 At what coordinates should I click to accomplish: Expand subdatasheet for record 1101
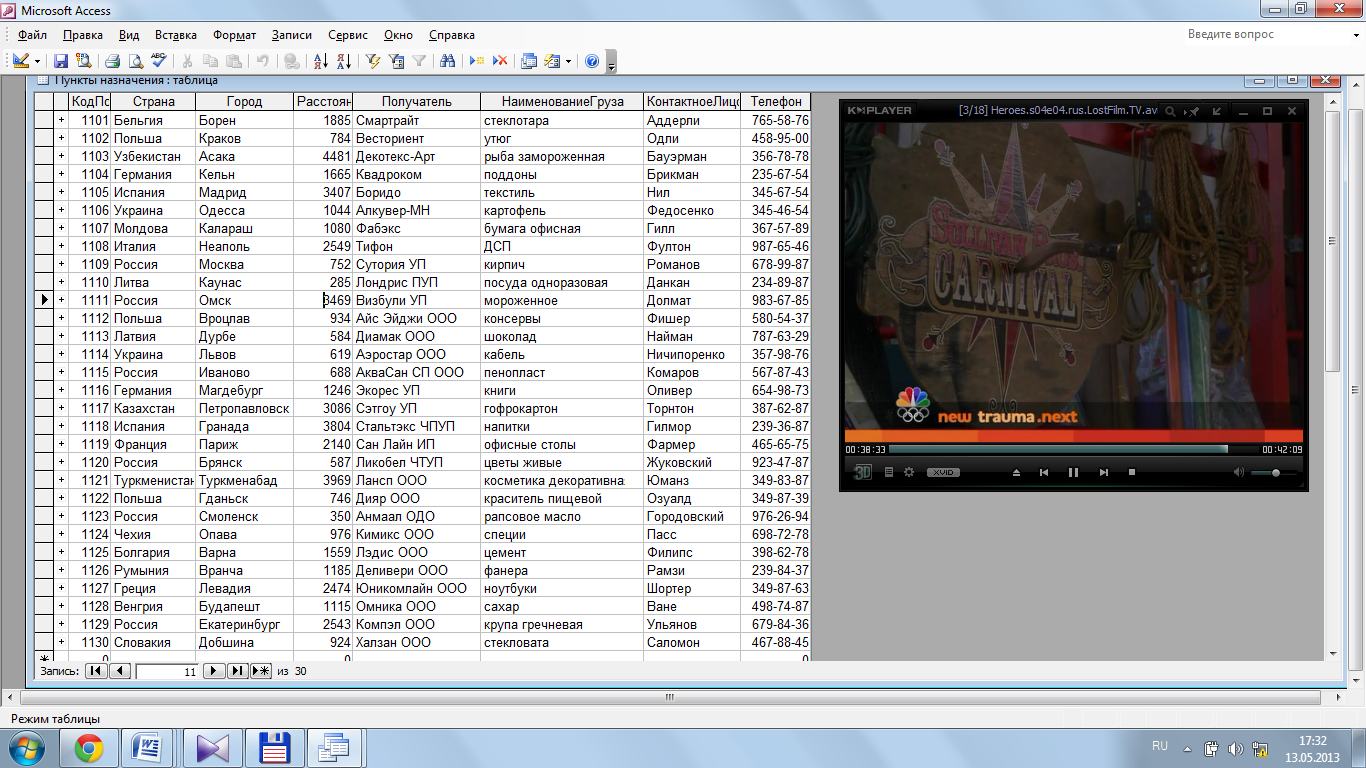click(61, 120)
